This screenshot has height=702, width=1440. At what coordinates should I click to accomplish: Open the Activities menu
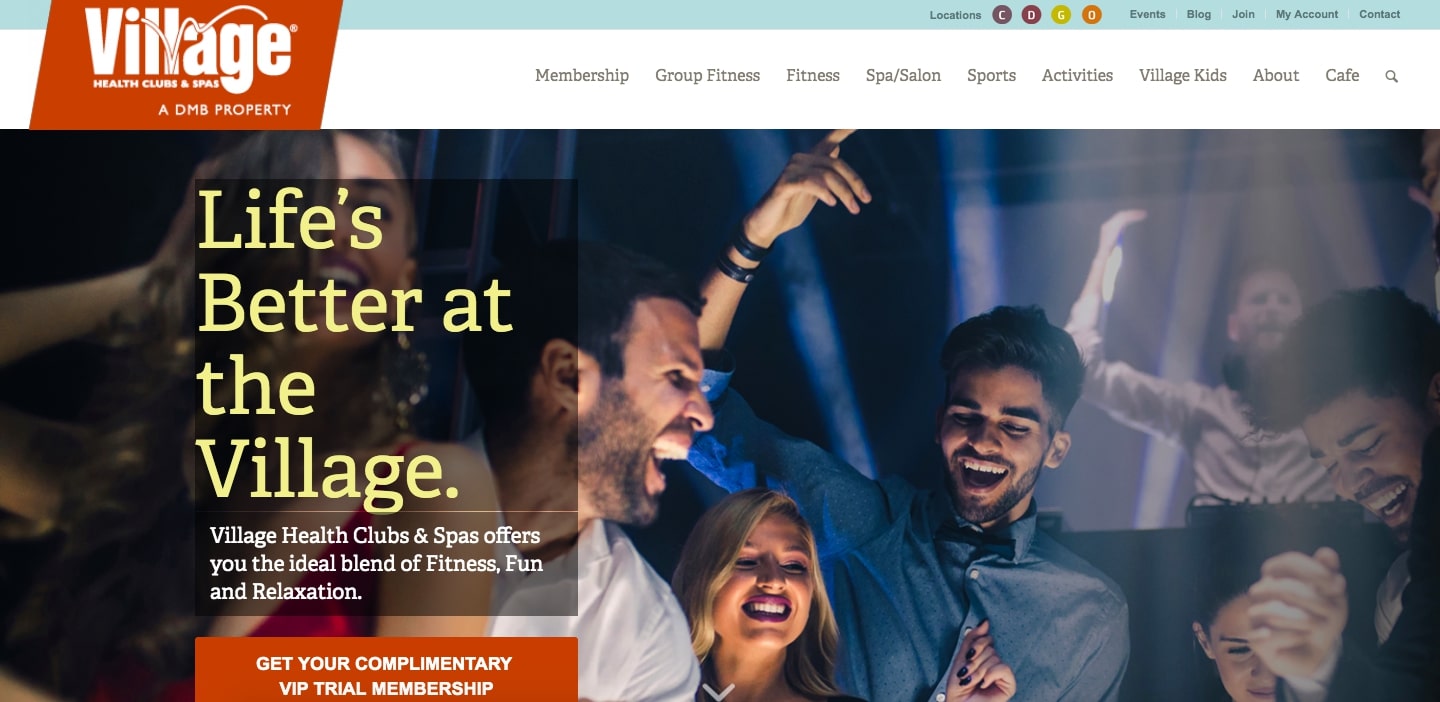pyautogui.click(x=1077, y=75)
